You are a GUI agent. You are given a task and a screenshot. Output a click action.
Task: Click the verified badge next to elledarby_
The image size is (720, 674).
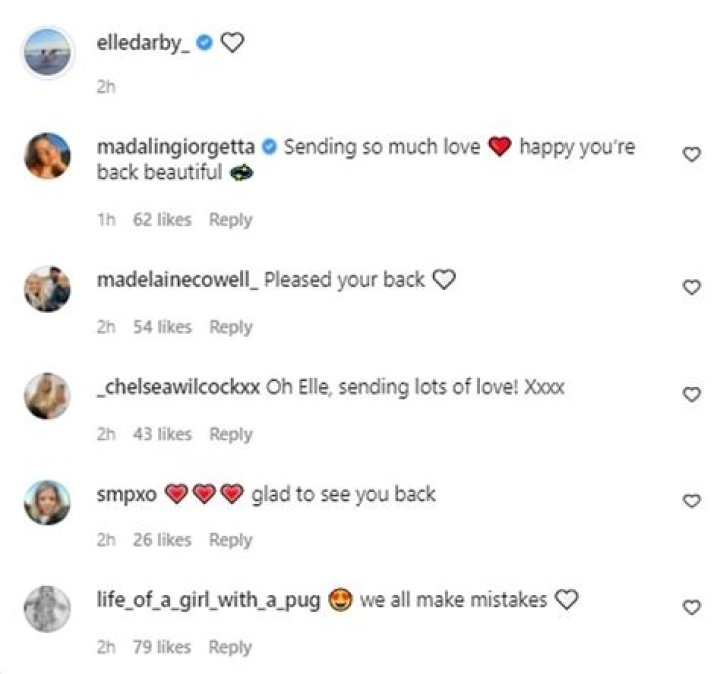[x=204, y=43]
